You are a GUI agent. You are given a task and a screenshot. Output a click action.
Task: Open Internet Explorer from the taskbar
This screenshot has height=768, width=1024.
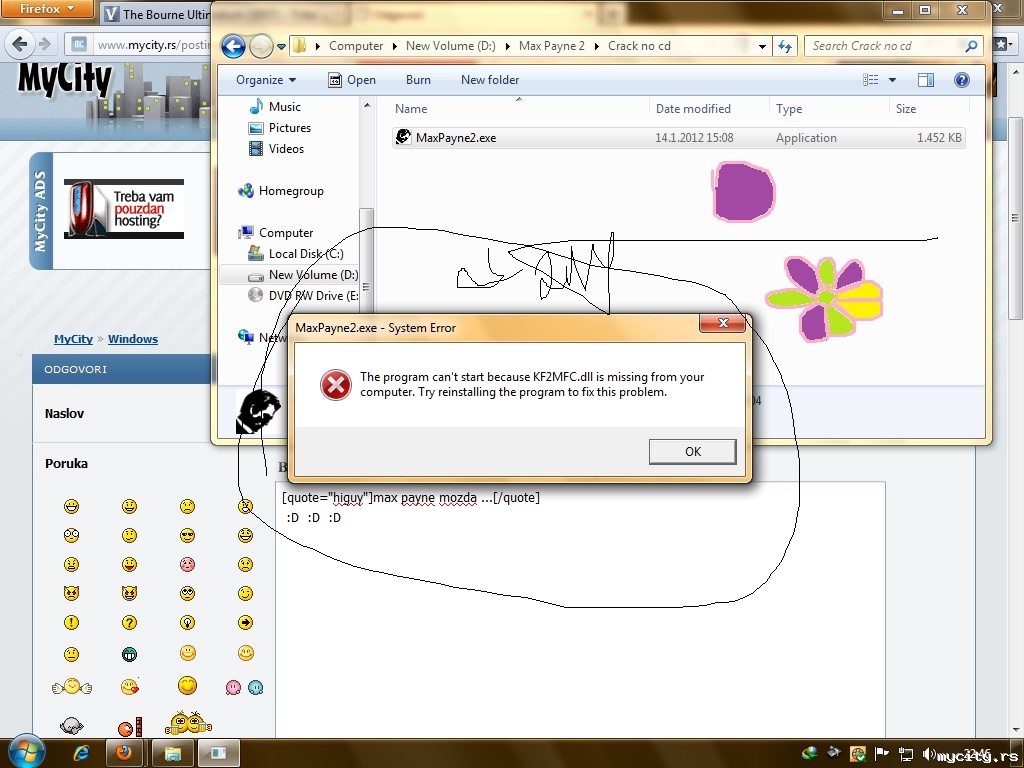click(81, 753)
